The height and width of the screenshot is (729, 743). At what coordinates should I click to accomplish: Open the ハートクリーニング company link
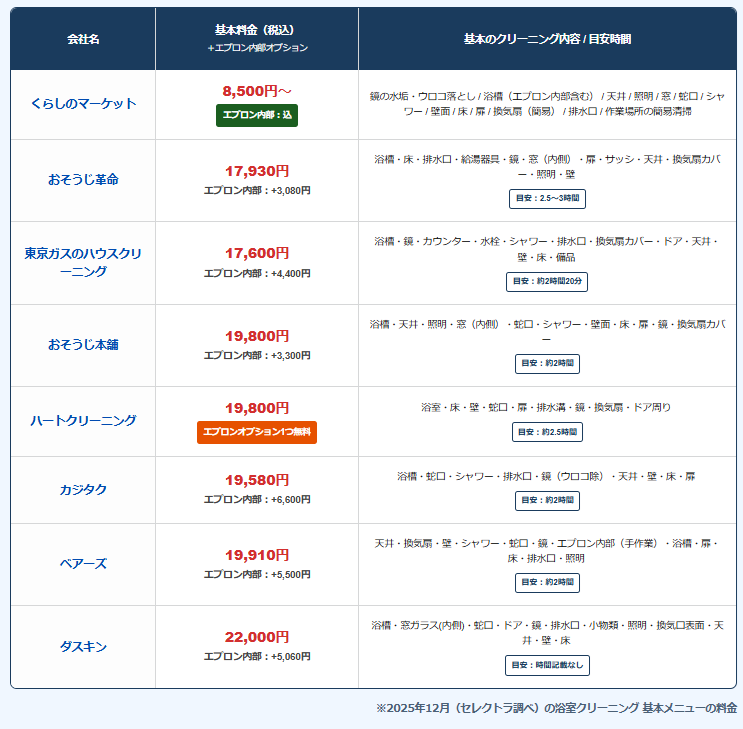pos(83,420)
